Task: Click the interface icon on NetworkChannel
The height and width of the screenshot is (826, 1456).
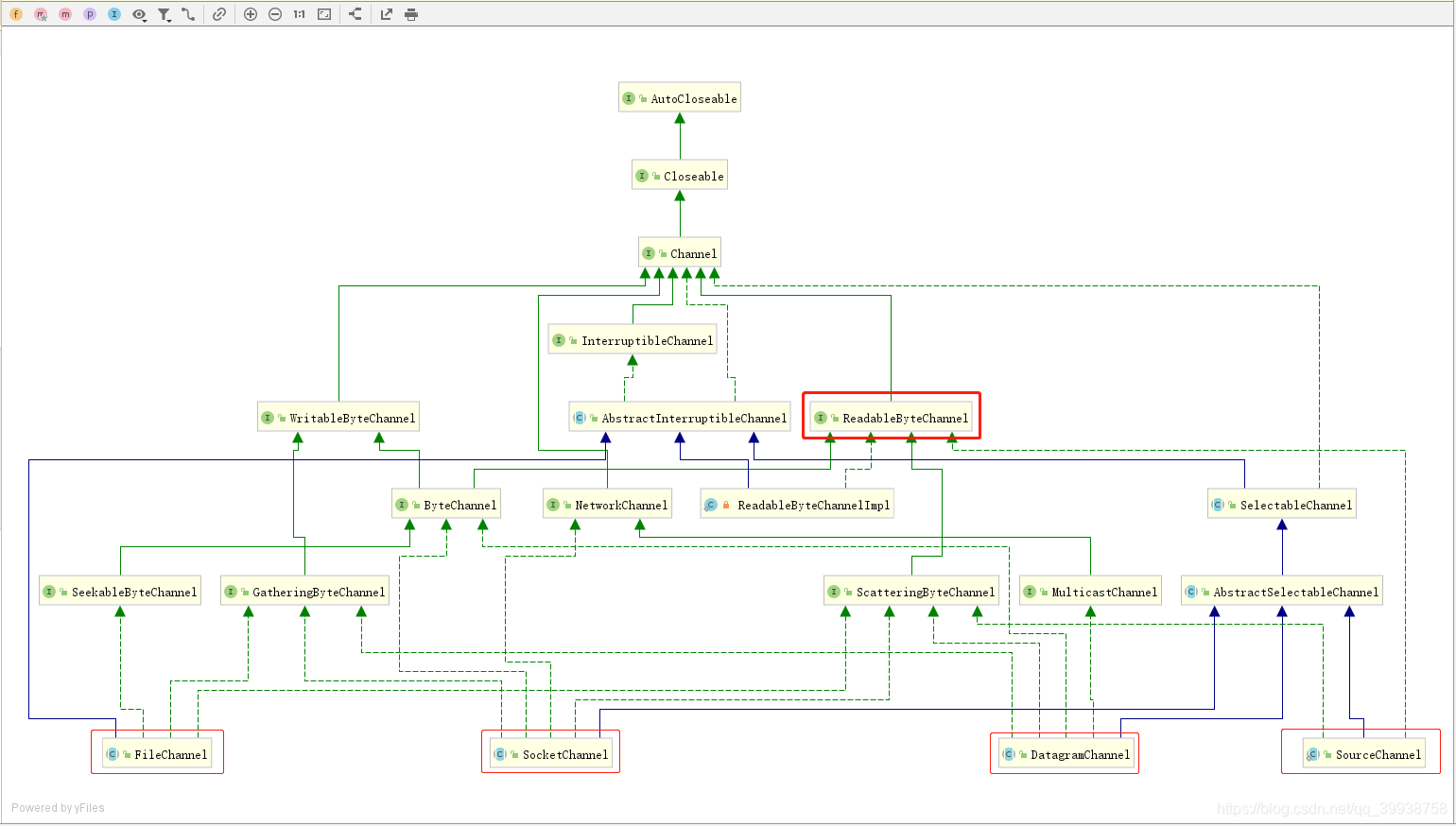Action: (553, 505)
